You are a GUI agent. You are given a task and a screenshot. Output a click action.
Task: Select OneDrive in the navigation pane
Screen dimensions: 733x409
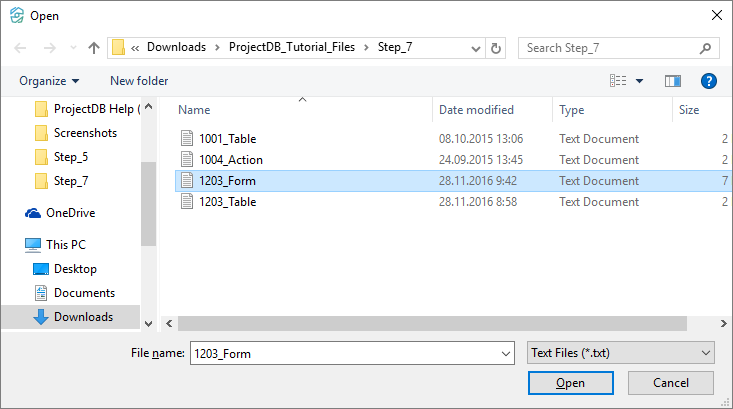pyautogui.click(x=69, y=212)
